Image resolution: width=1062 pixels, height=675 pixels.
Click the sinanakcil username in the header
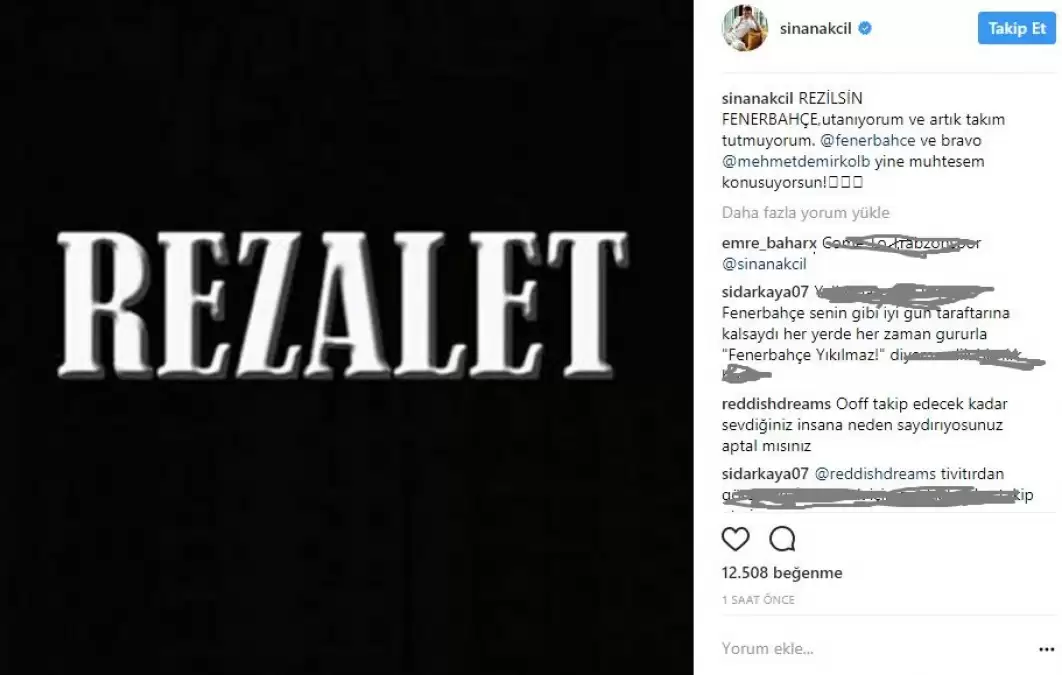pos(815,28)
